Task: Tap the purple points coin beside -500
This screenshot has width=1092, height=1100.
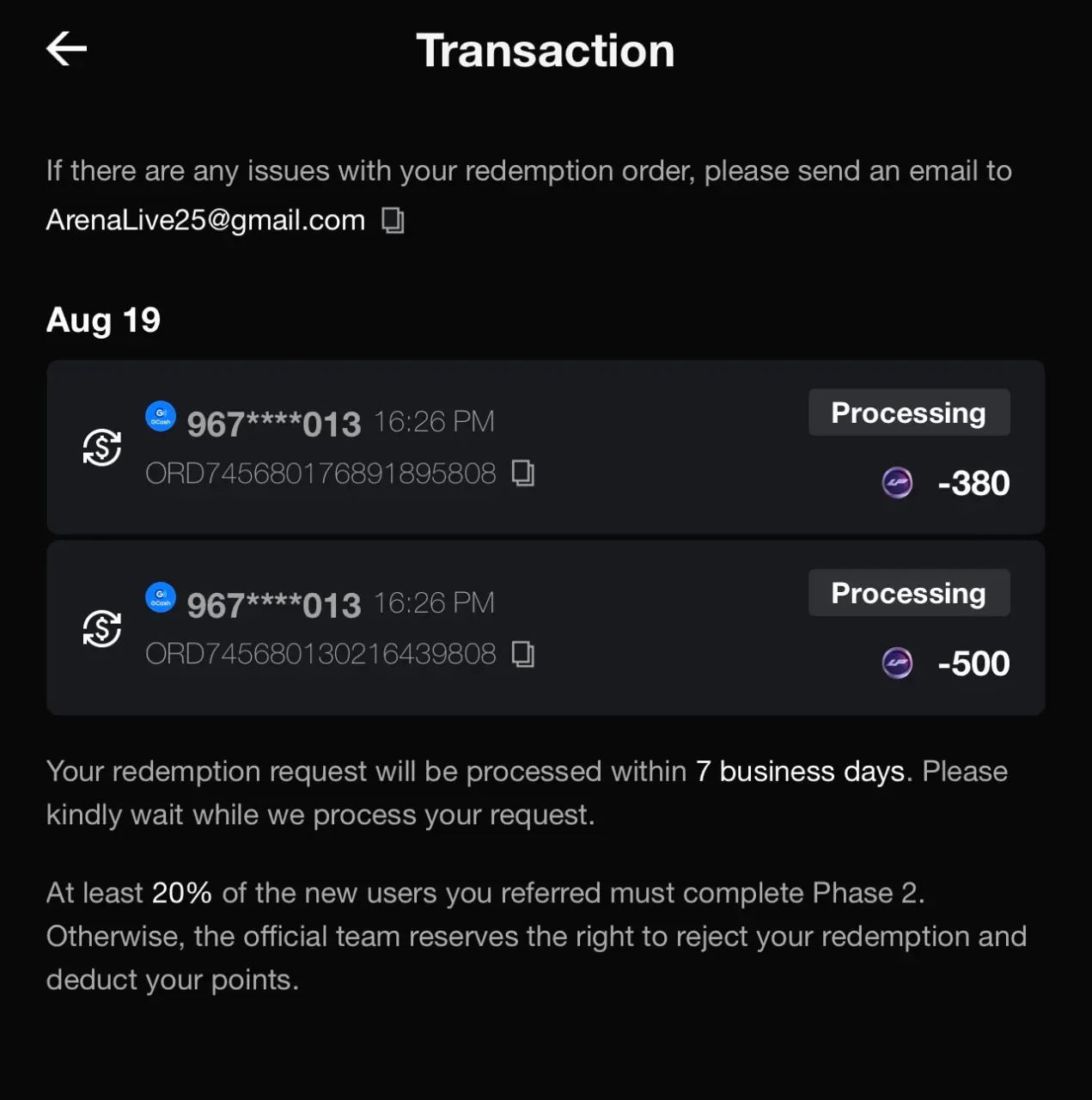Action: pyautogui.click(x=897, y=663)
